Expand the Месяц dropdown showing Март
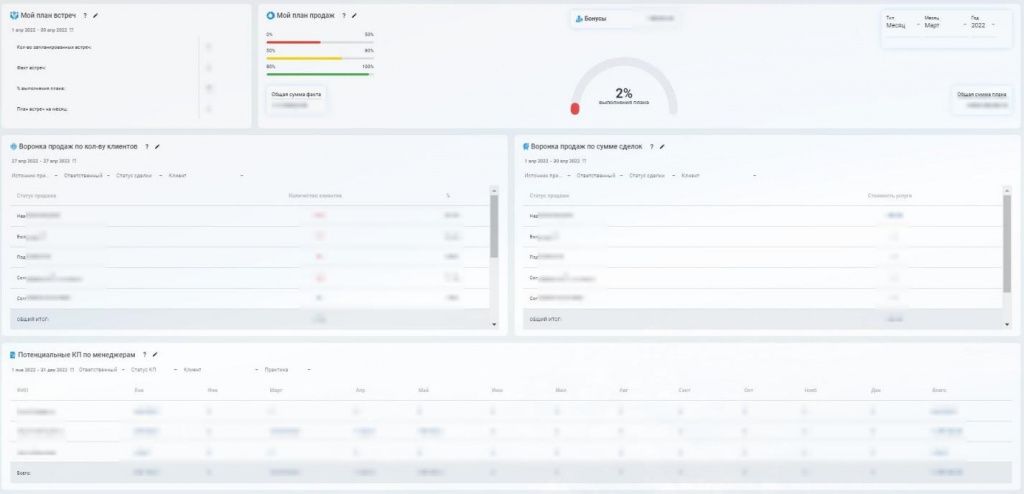 click(x=940, y=25)
